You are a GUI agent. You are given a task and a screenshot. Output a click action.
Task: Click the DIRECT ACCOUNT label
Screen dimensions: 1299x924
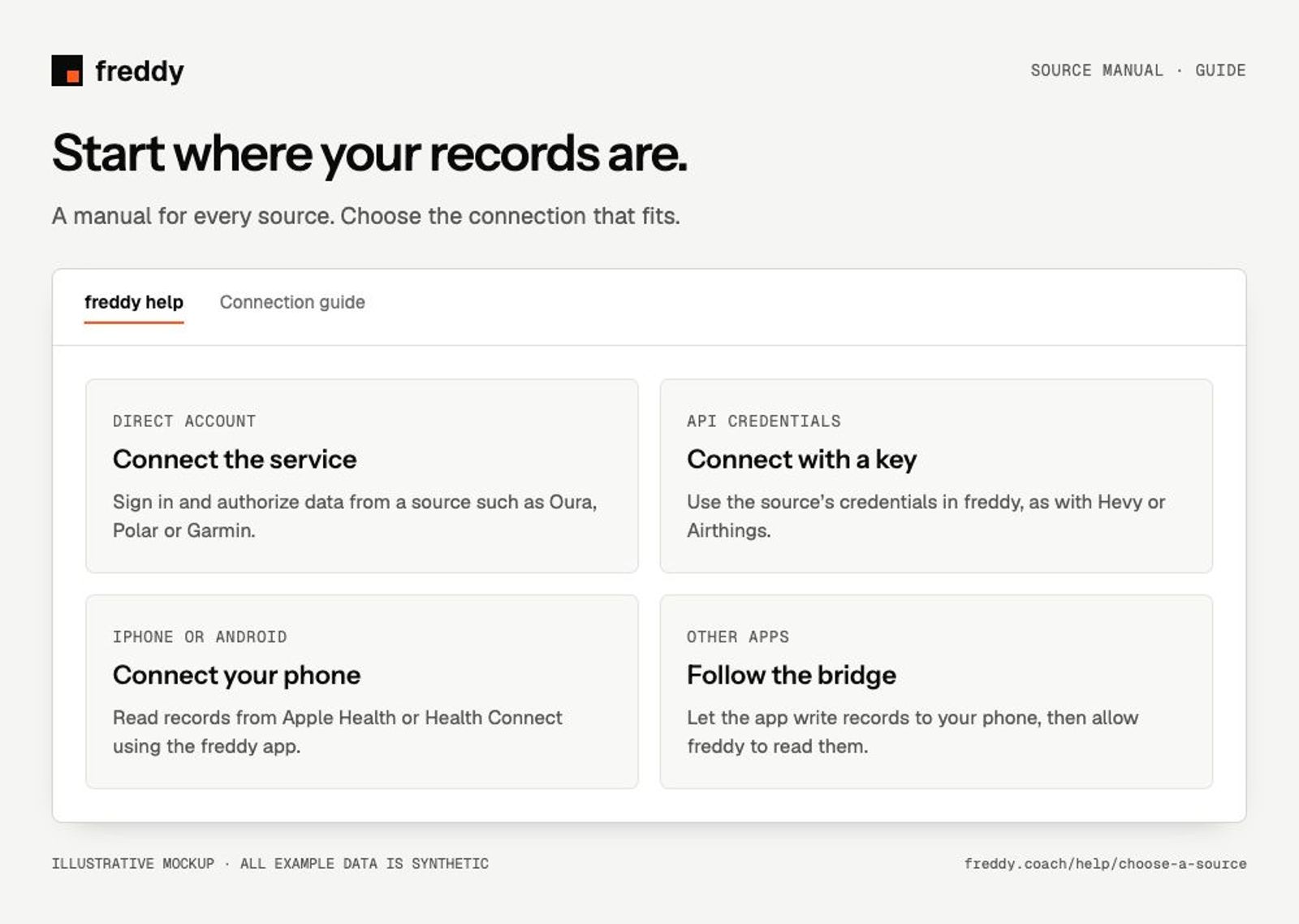tap(184, 421)
